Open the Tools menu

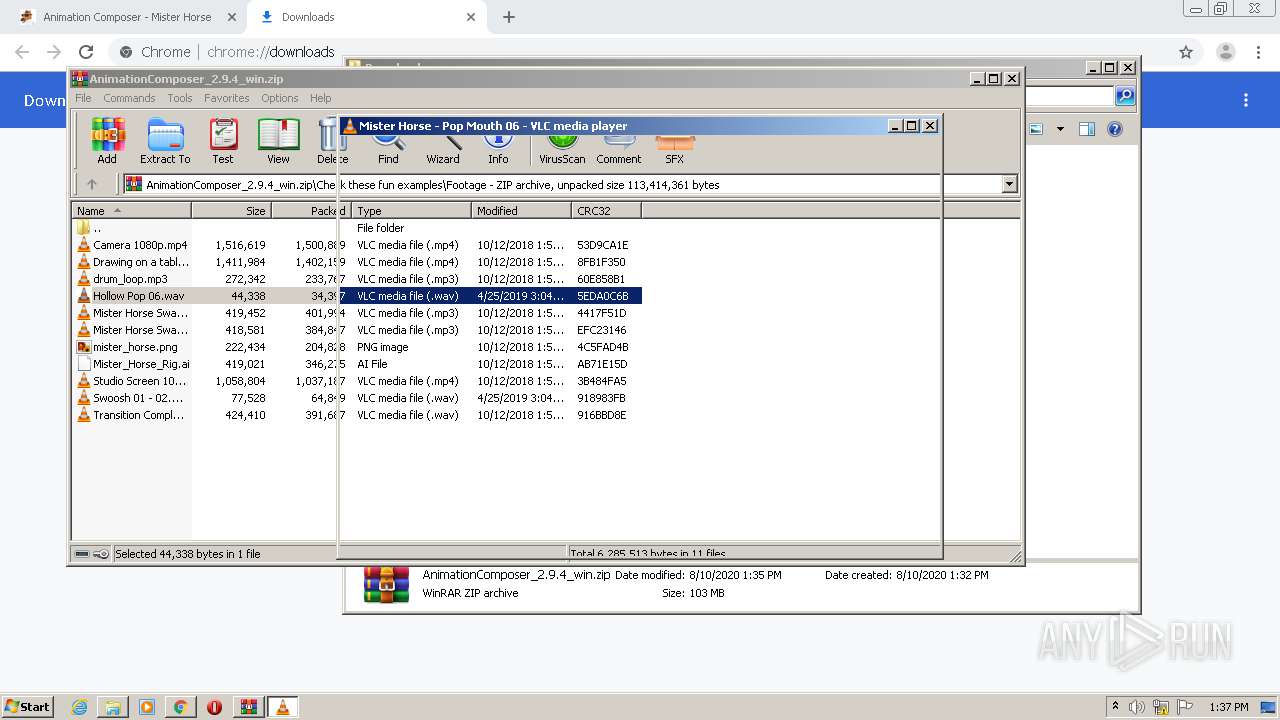(180, 98)
